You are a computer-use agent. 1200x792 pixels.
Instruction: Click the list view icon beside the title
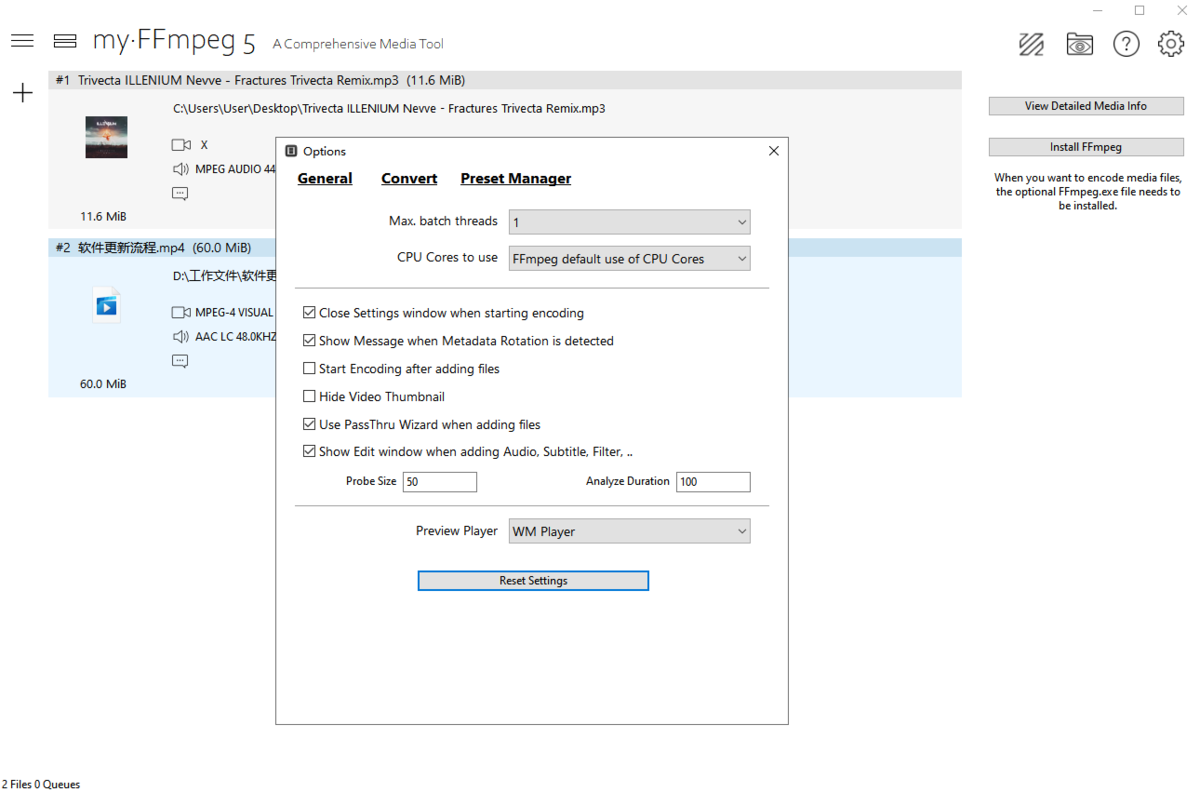(x=65, y=41)
